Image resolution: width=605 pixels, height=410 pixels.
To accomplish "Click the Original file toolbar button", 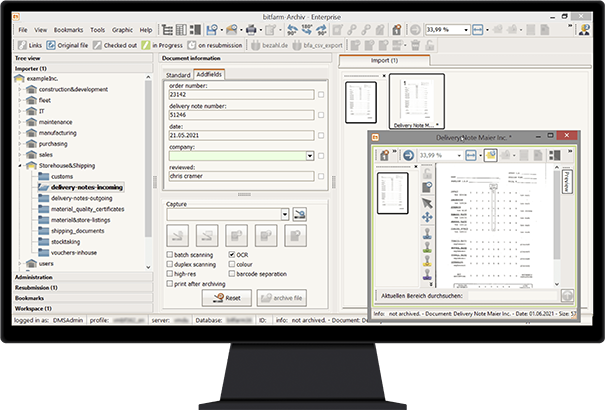I will point(68,45).
